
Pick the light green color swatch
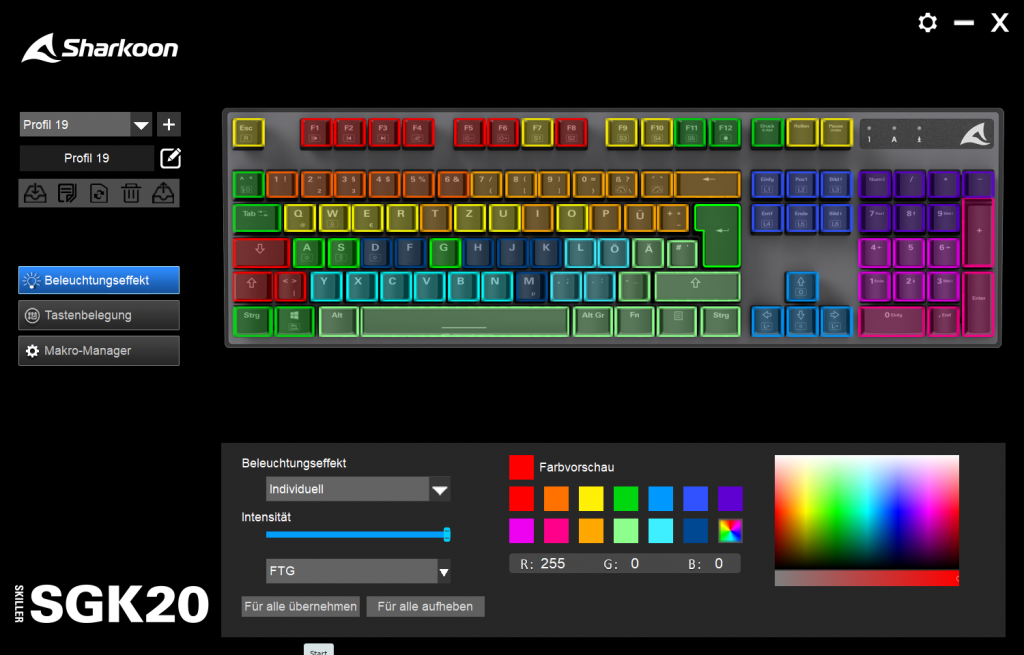(626, 531)
